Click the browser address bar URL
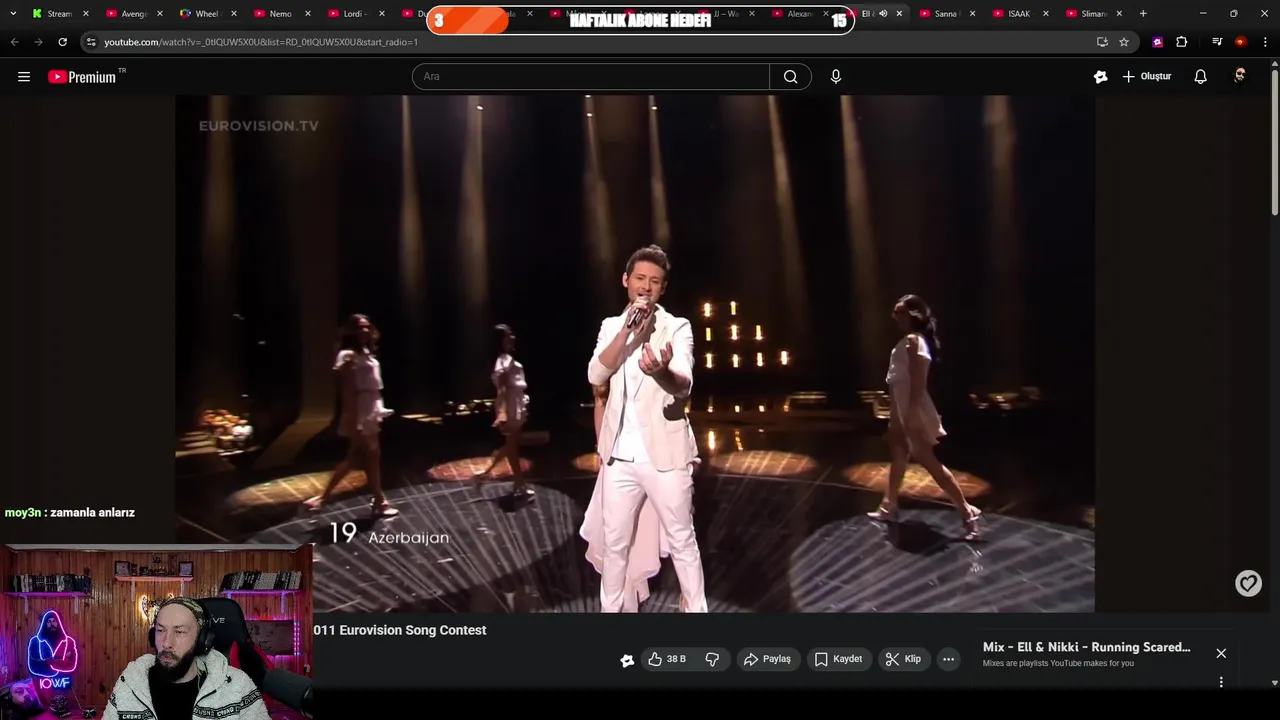The height and width of the screenshot is (720, 1280). [x=261, y=42]
